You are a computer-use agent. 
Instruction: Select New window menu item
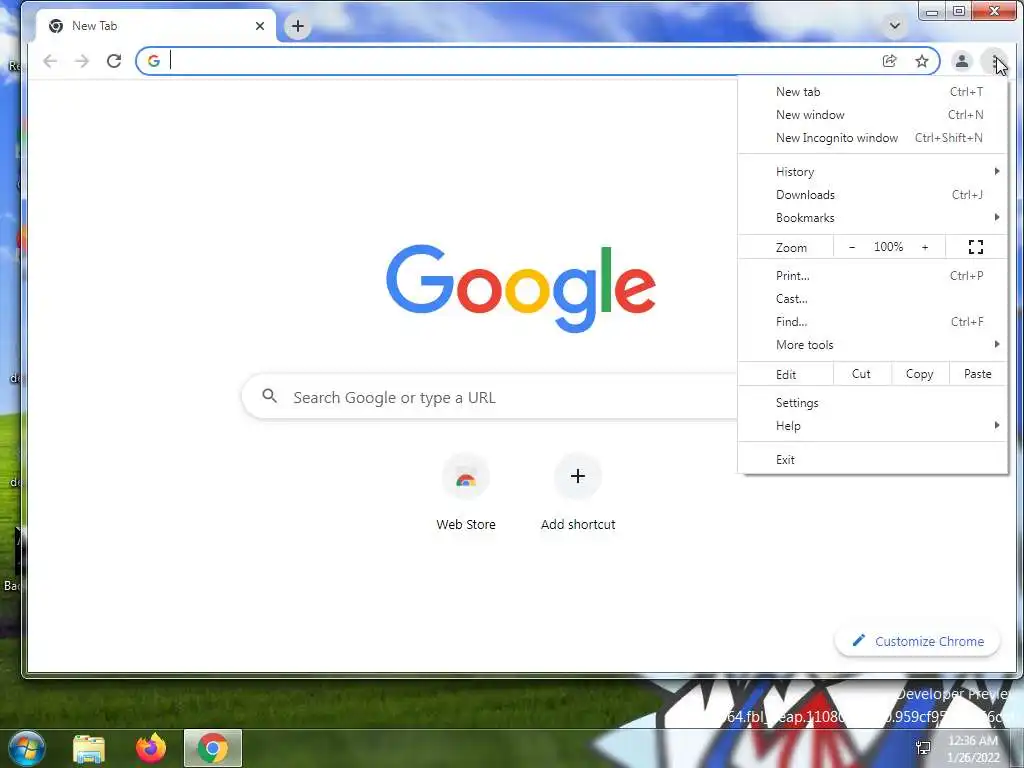click(873, 115)
